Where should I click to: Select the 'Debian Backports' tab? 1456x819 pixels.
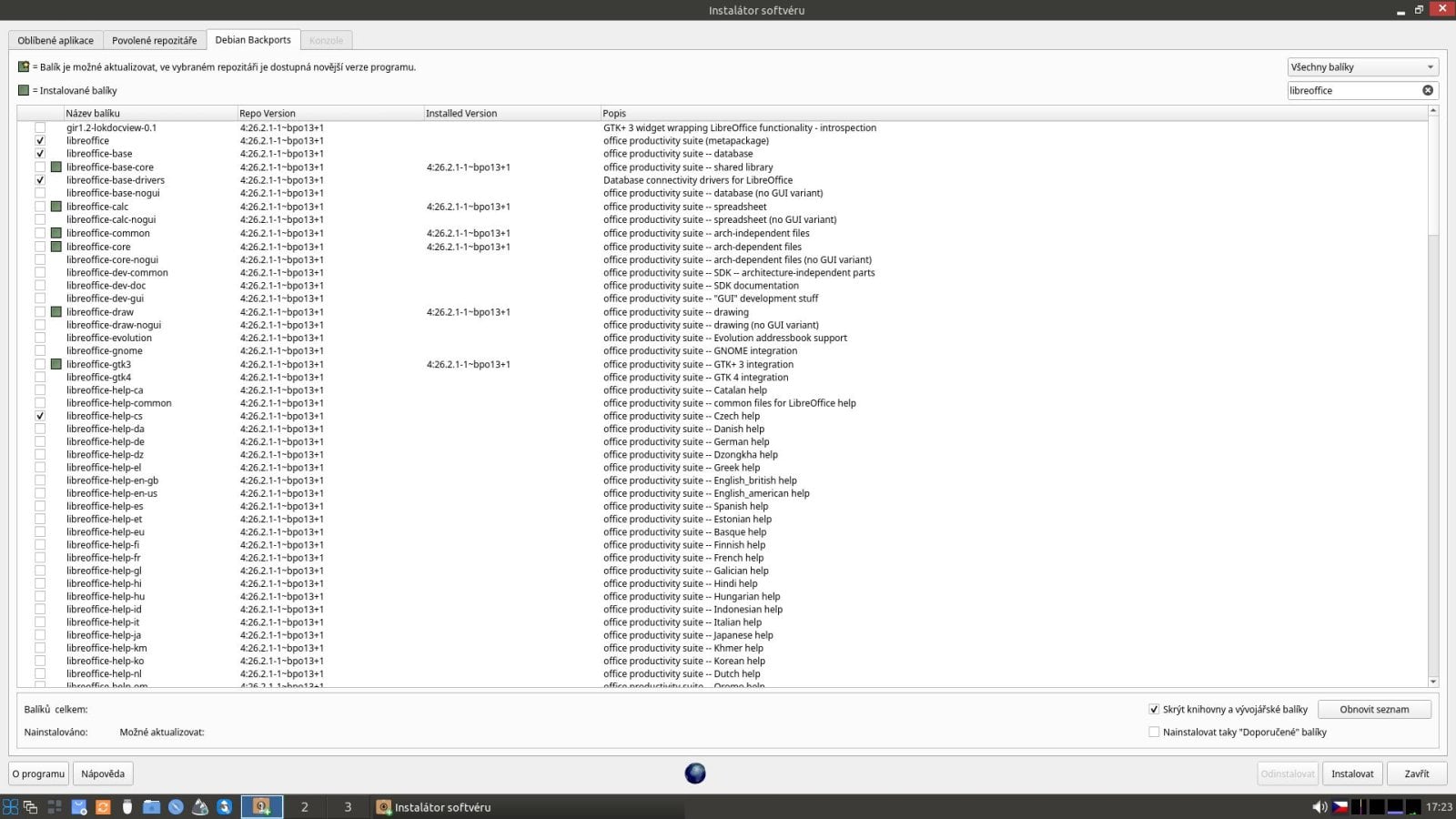[253, 40]
